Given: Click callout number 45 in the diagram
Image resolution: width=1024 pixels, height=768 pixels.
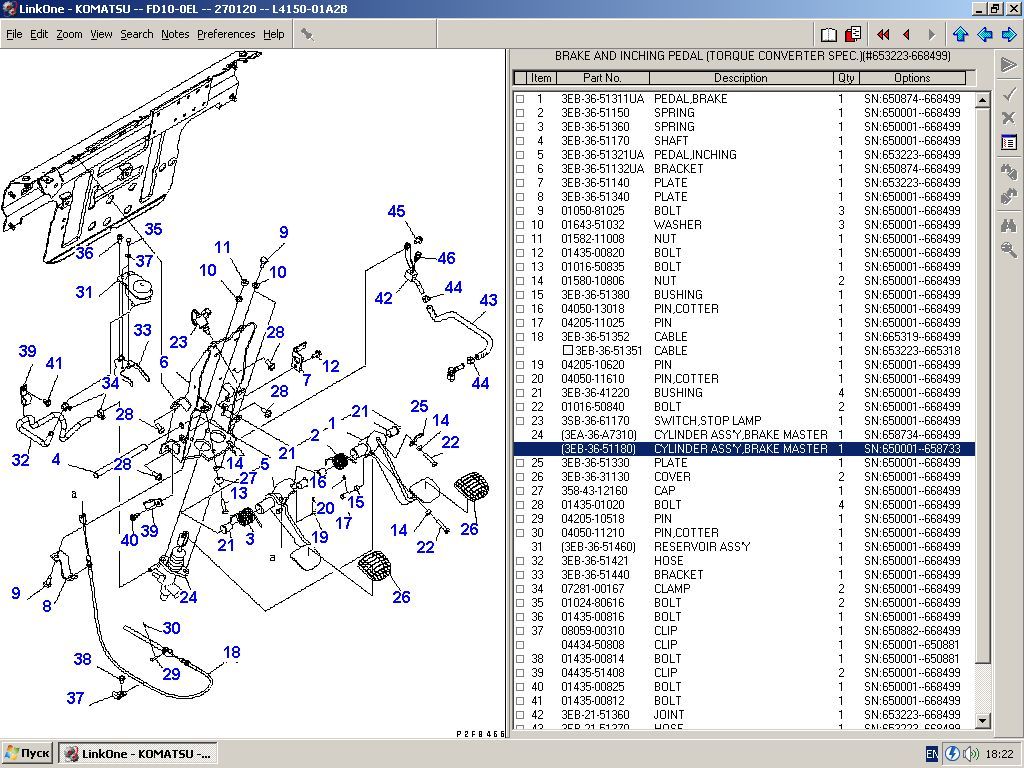Looking at the screenshot, I should pos(396,212).
